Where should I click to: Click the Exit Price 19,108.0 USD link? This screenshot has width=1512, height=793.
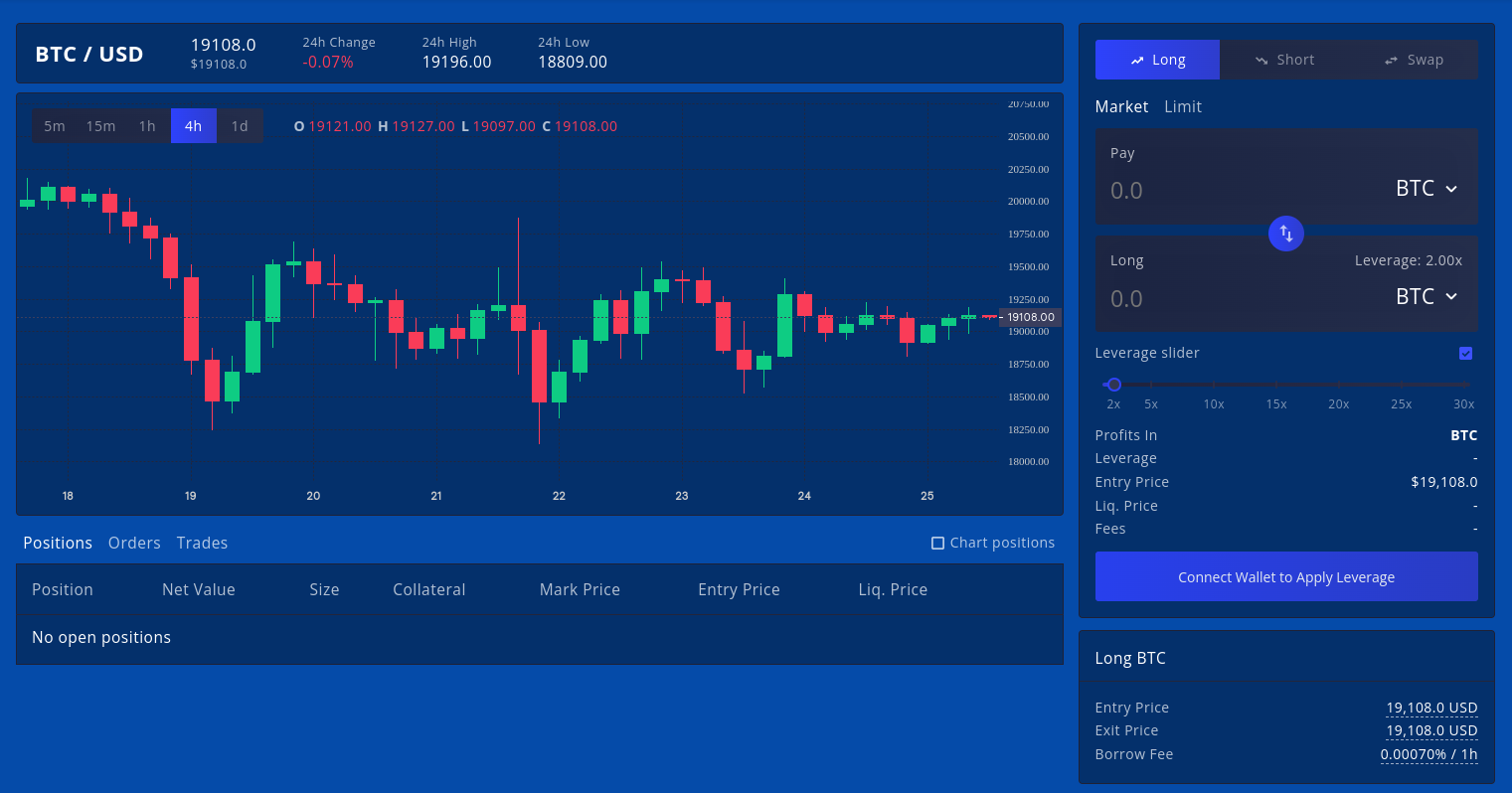[x=1431, y=730]
